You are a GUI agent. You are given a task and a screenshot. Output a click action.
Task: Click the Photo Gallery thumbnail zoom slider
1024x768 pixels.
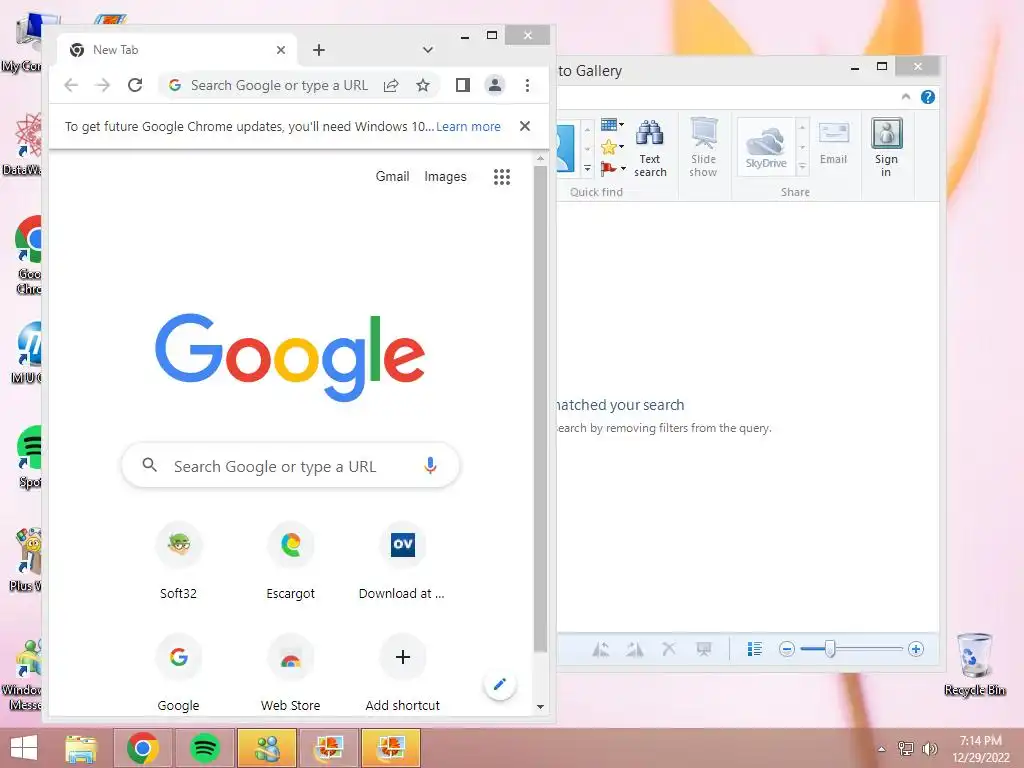tap(829, 649)
